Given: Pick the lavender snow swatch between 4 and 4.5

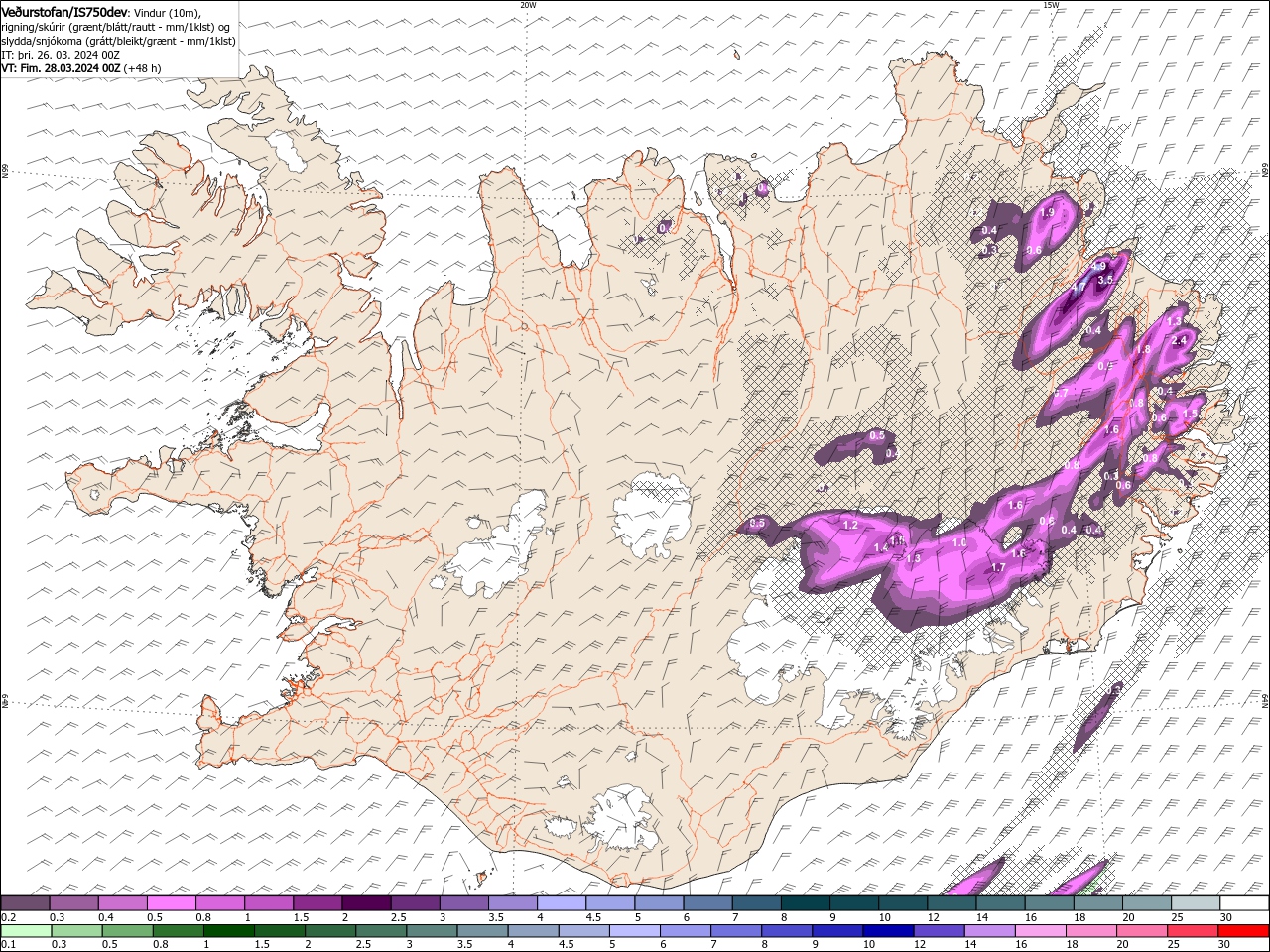Looking at the screenshot, I should coord(562,903).
